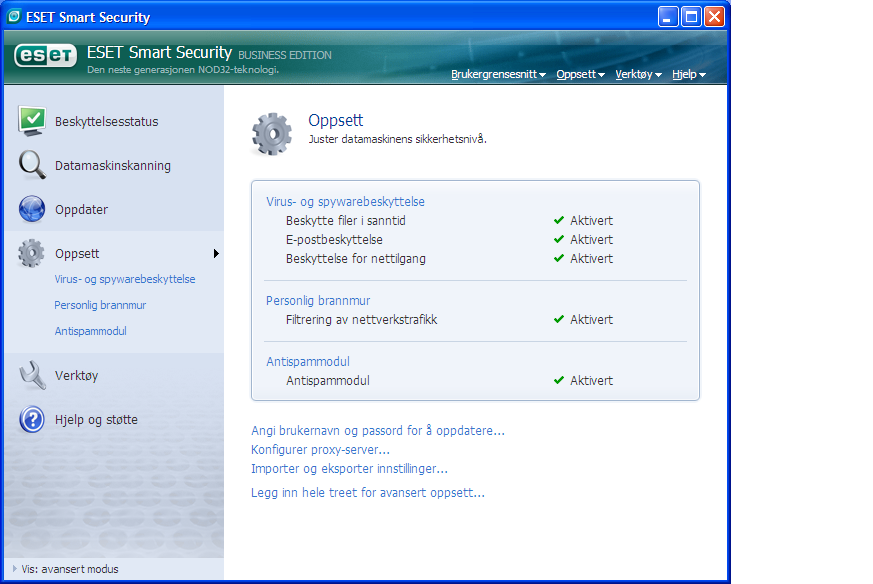Open Antispammodul sidebar sublink

tap(90, 331)
